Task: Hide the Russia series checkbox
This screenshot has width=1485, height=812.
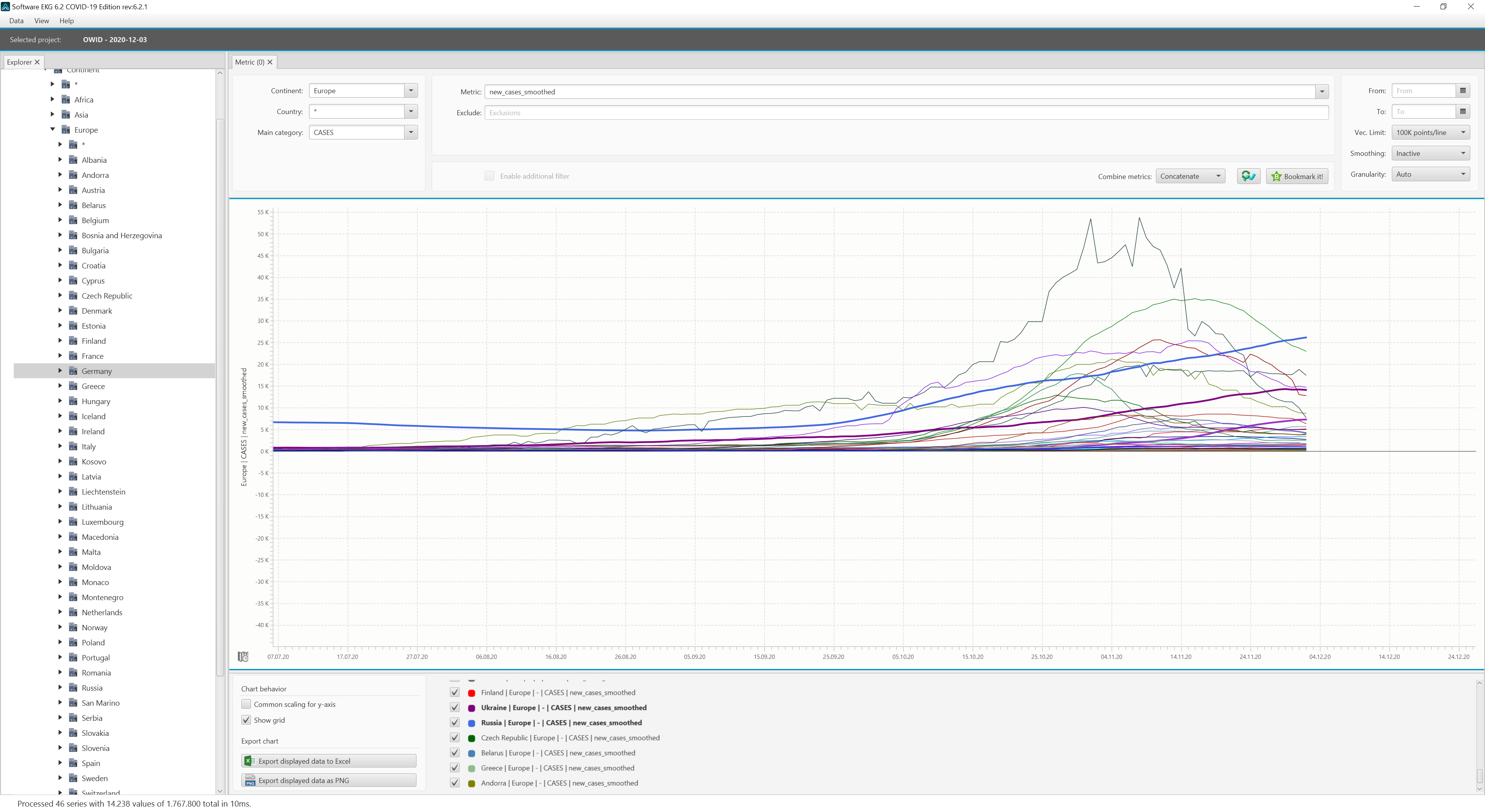Action: (455, 723)
